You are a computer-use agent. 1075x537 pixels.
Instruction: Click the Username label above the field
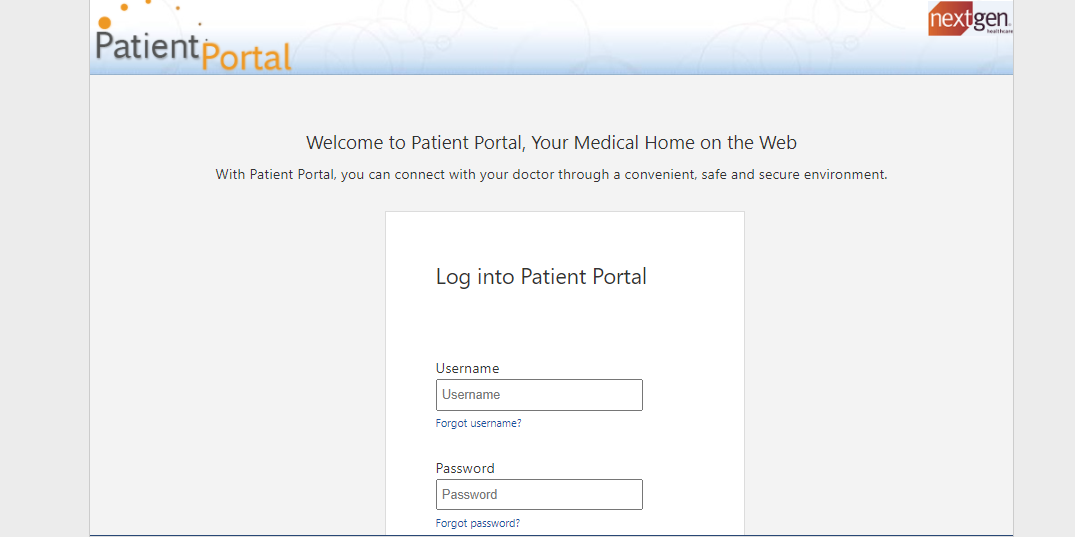pyautogui.click(x=468, y=368)
